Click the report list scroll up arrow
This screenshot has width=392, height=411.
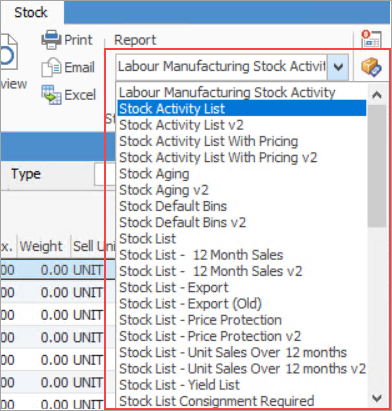point(377,95)
